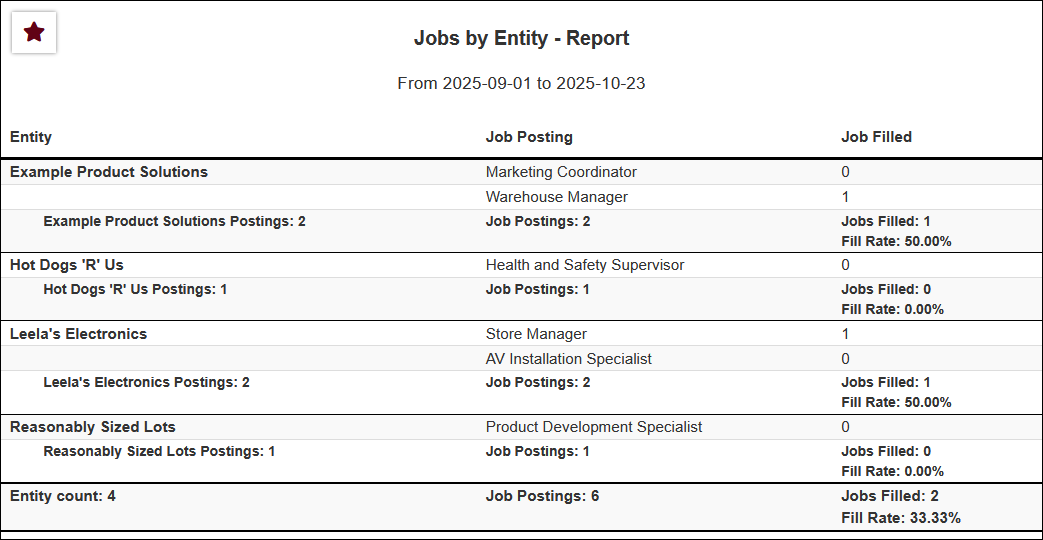Select the Leela's Electronics entity row
The width and height of the screenshot is (1043, 540).
tap(78, 334)
